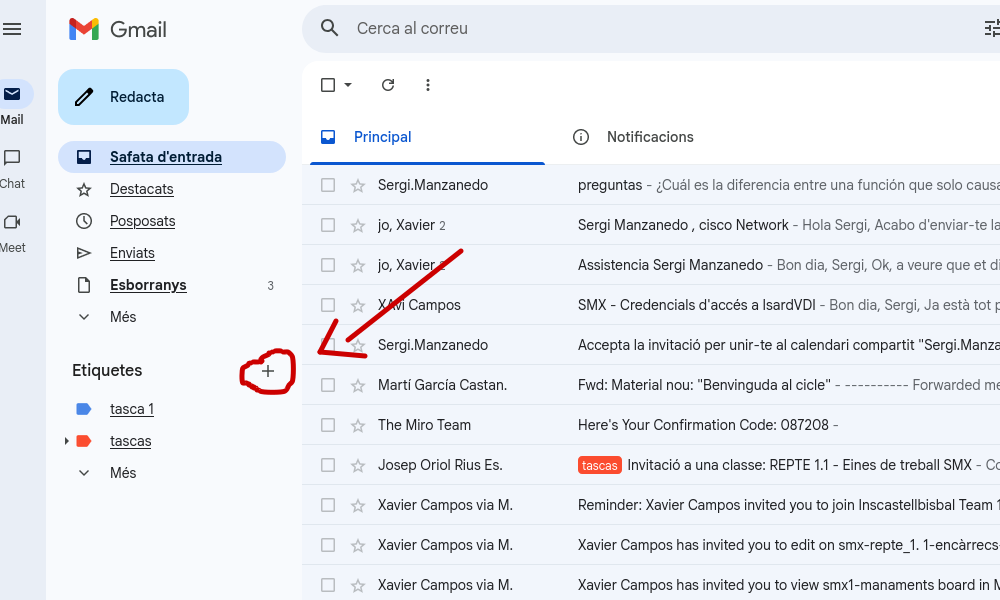The width and height of the screenshot is (1000, 600).
Task: Check the box beside The Miro Team email
Action: click(328, 425)
